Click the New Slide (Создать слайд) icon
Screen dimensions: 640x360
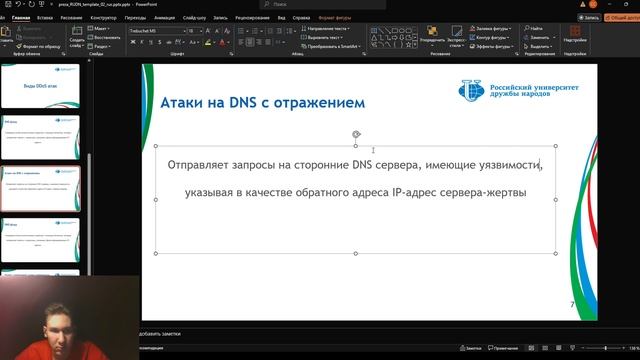click(x=77, y=31)
